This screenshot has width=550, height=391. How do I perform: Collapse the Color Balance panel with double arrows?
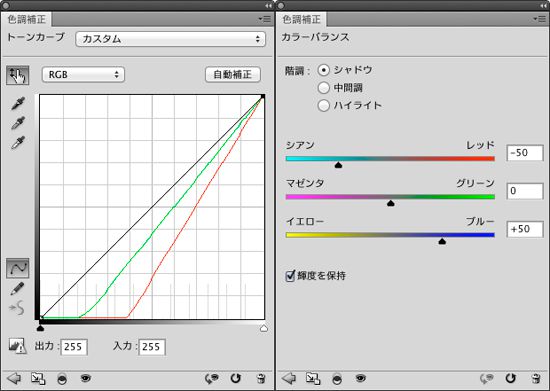[x=543, y=6]
